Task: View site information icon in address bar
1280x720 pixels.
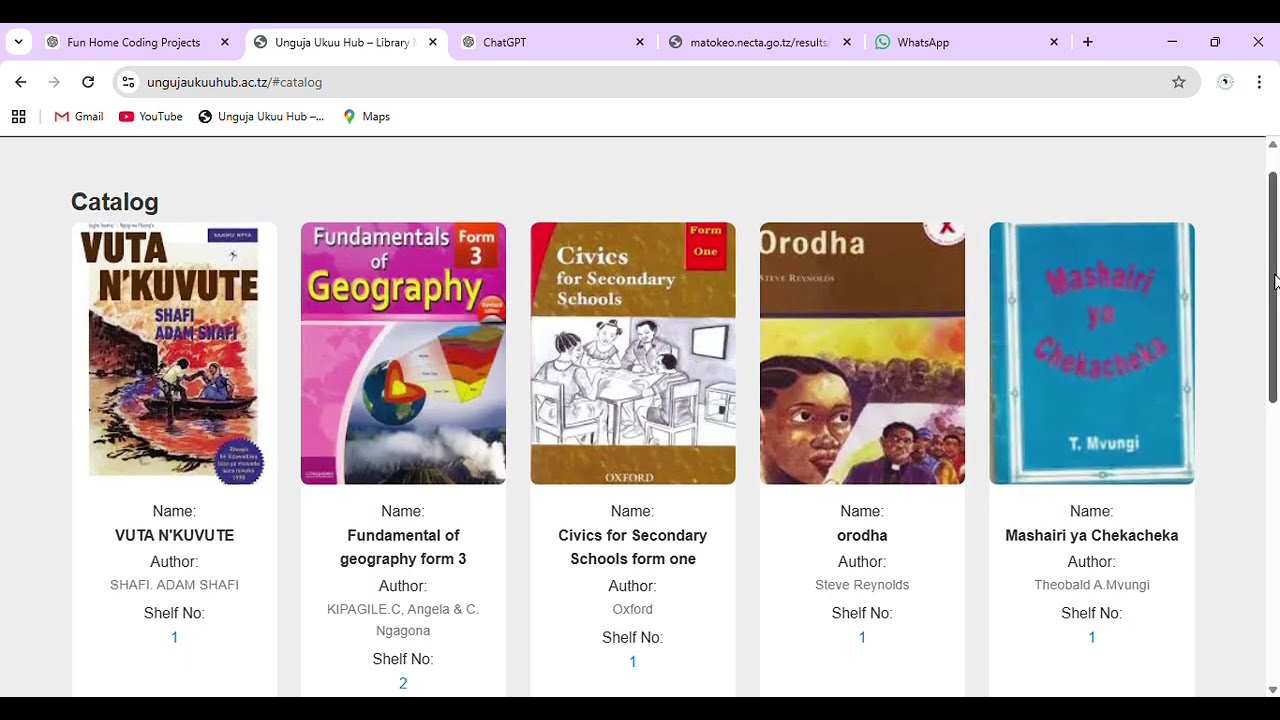Action: coord(128,82)
